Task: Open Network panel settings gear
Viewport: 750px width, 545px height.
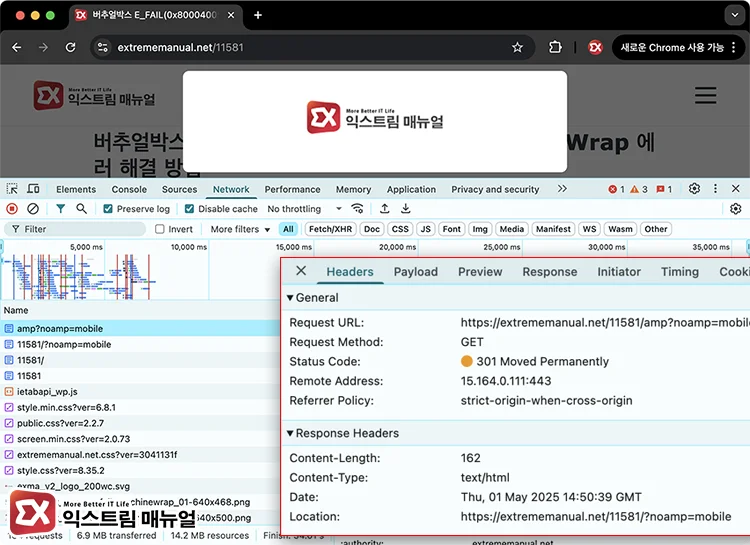Action: [735, 209]
